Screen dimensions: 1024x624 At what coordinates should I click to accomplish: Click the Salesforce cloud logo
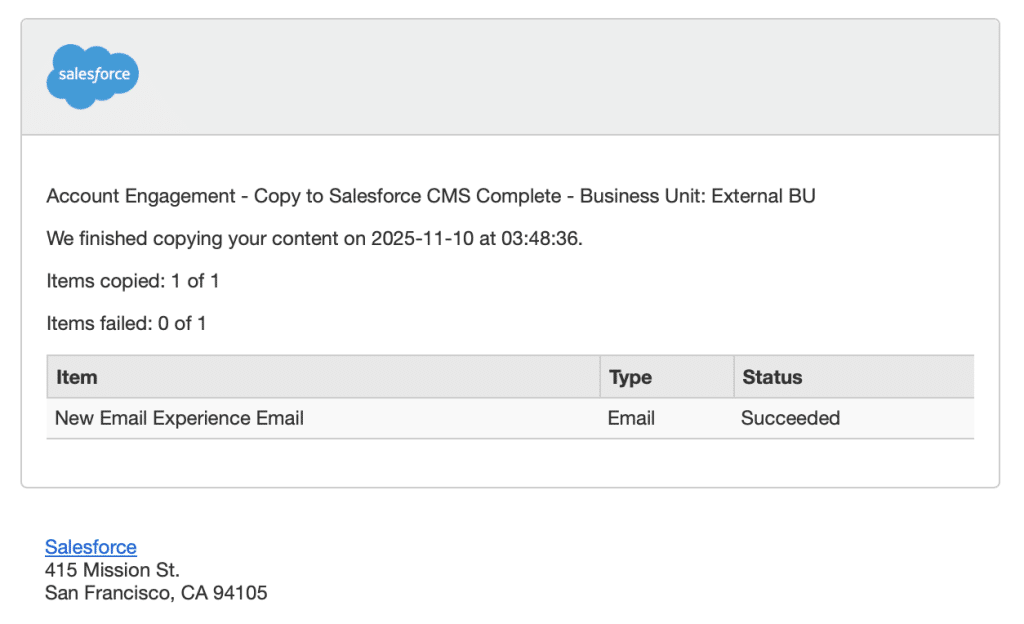(92, 76)
